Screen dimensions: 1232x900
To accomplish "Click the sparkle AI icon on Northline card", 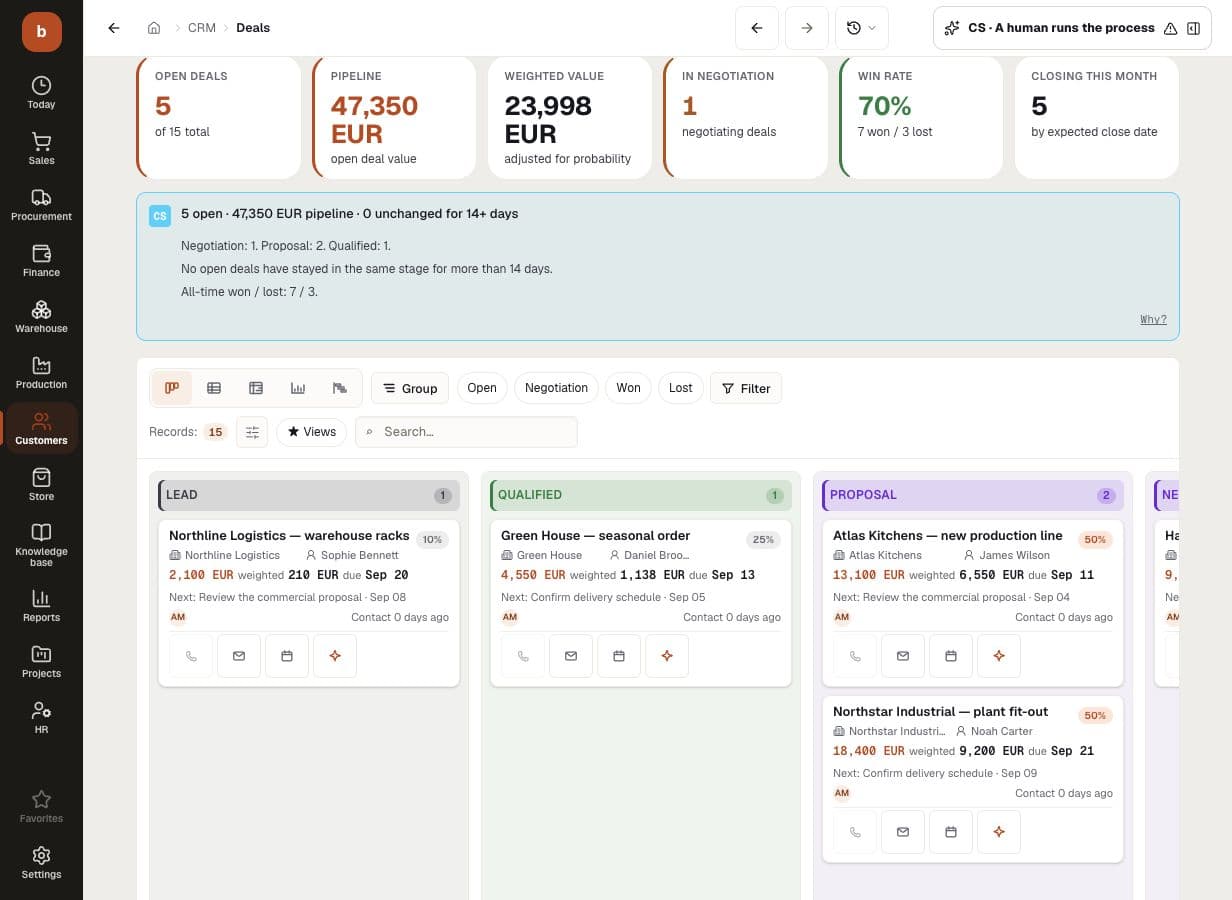I will click(335, 656).
